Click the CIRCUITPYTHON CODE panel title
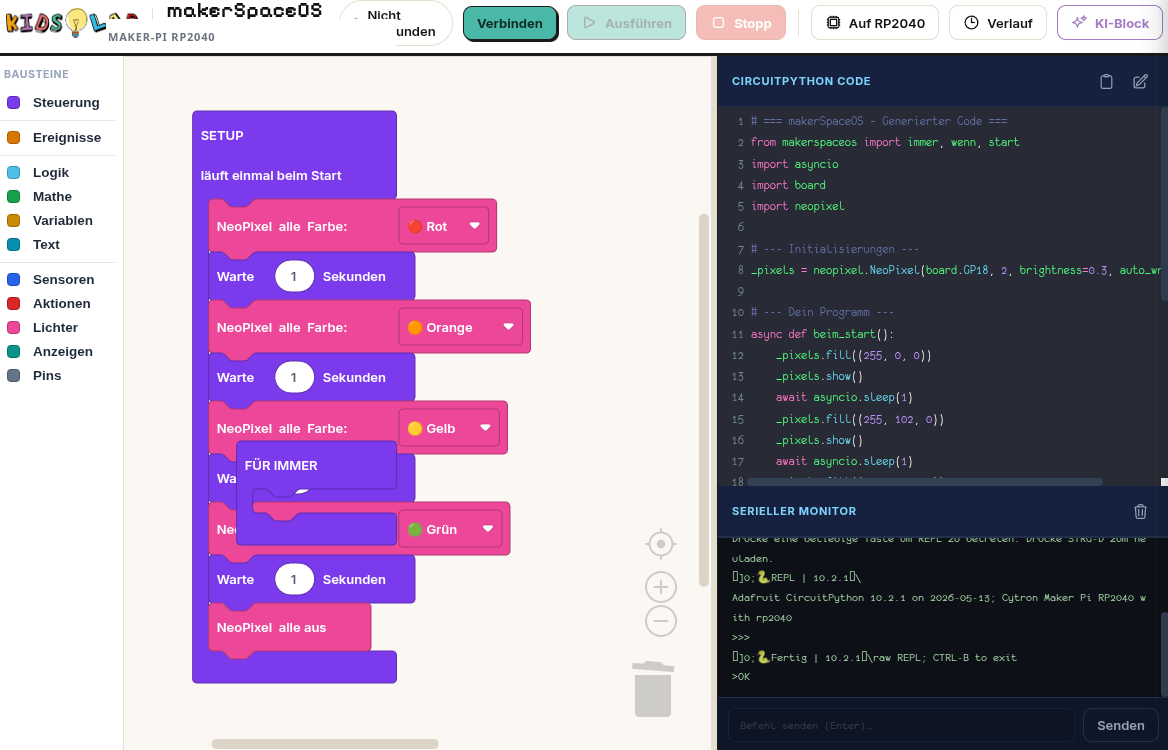 [801, 81]
